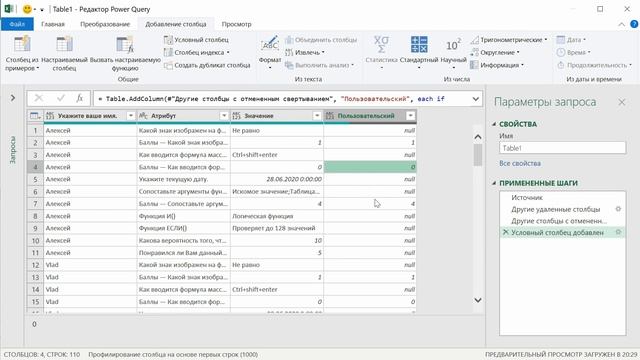Image resolution: width=640 pixels, height=360 pixels.
Task: Expand the formula bar
Action: (476, 99)
